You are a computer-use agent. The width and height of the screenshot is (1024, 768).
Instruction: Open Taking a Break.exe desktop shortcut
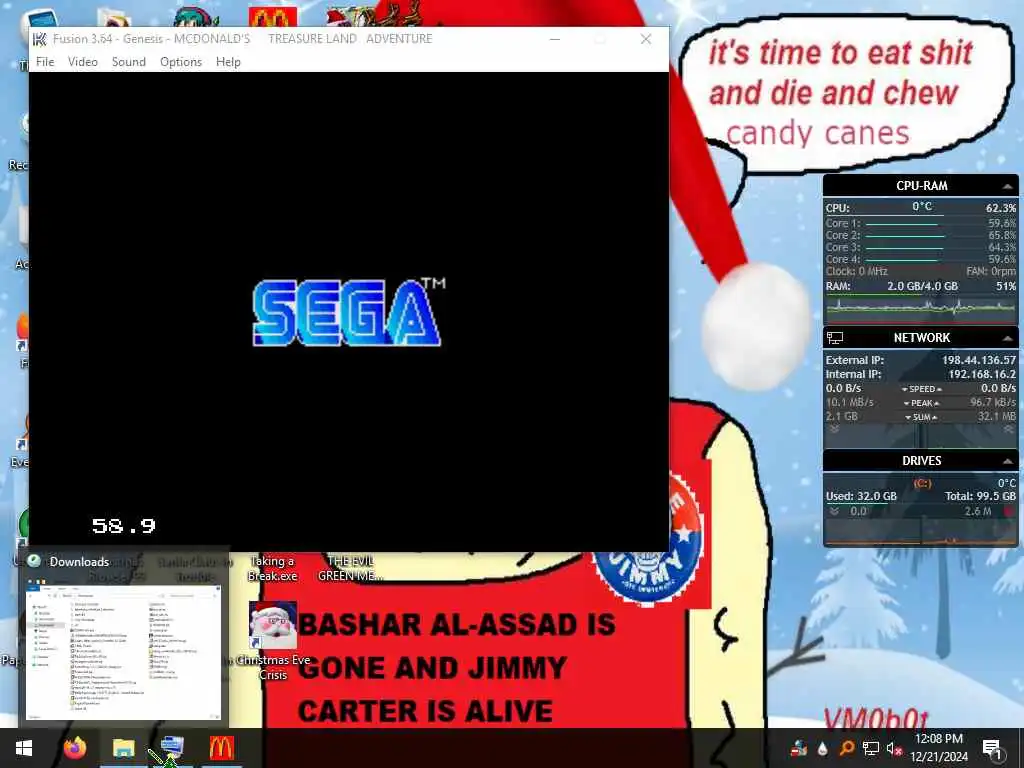pyautogui.click(x=272, y=568)
